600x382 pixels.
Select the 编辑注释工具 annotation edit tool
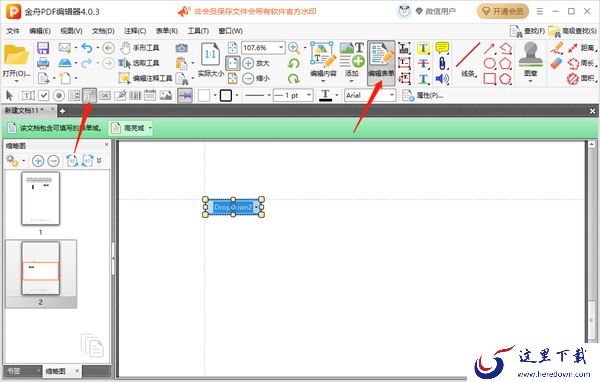[x=145, y=78]
